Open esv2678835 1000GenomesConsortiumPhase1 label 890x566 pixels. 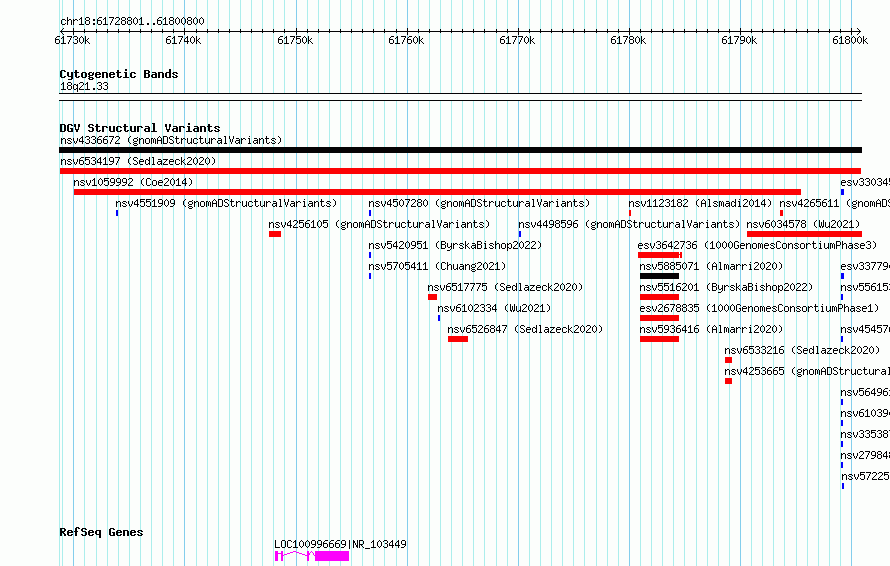pos(759,308)
